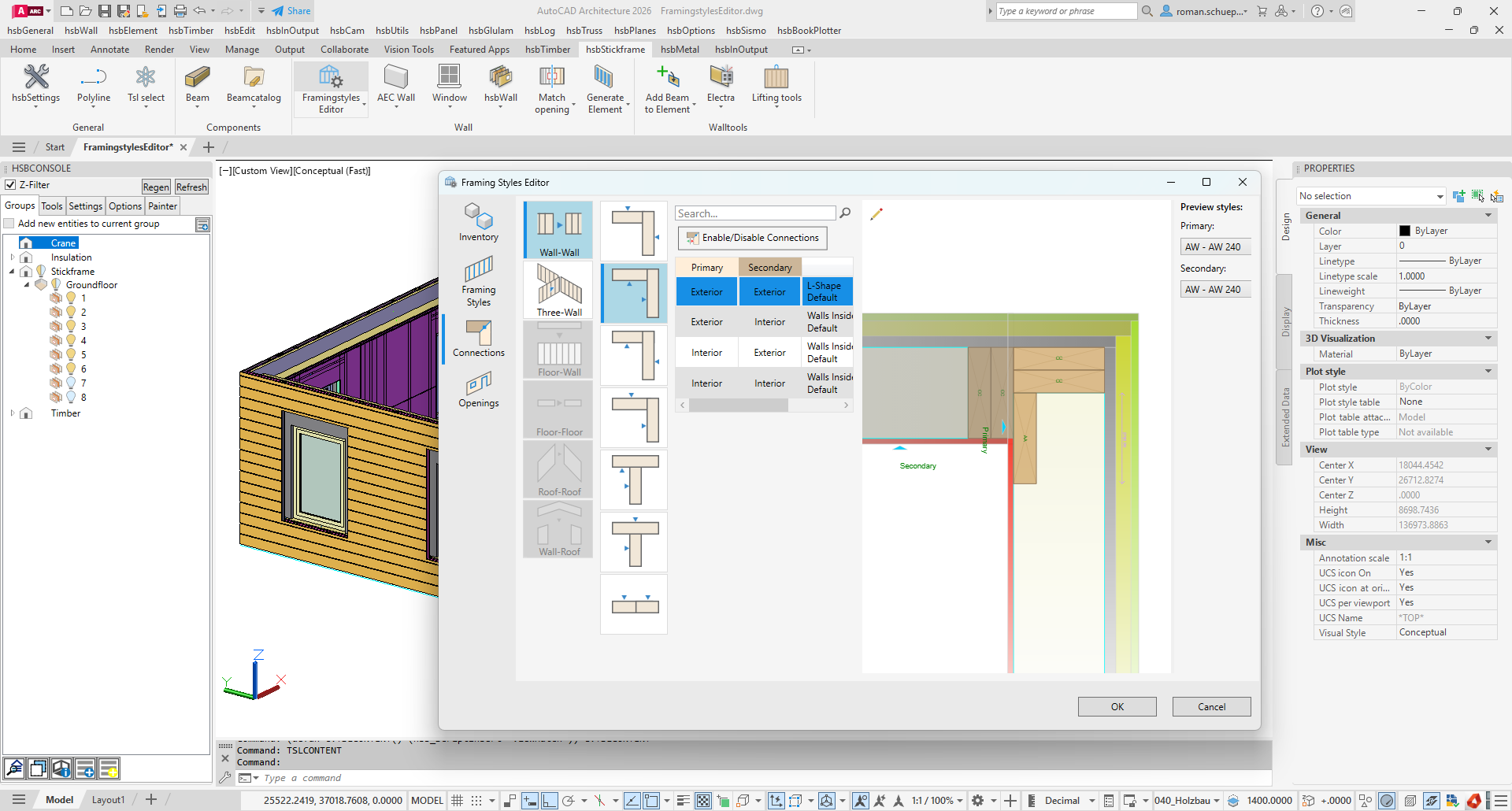
Task: Focus the Search field in Framing Styles Editor
Action: (754, 213)
